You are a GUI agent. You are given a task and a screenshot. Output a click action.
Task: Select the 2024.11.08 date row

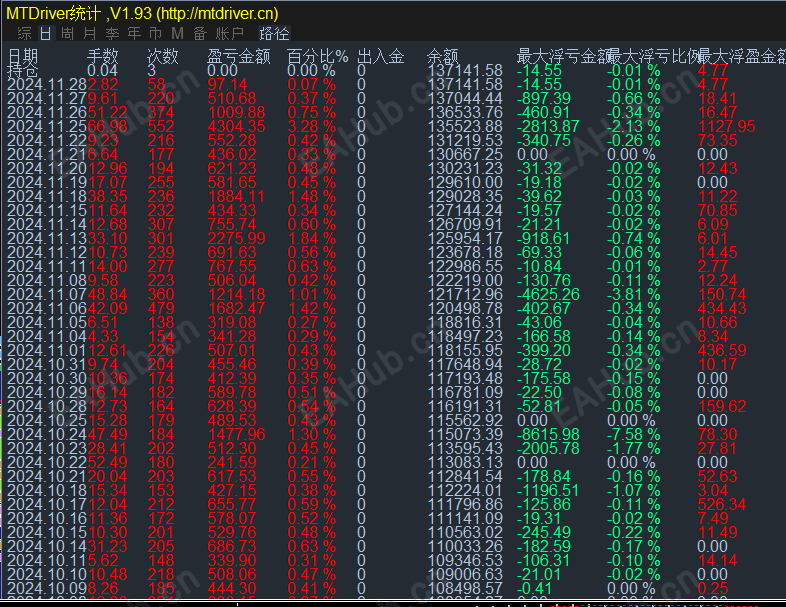click(47, 281)
